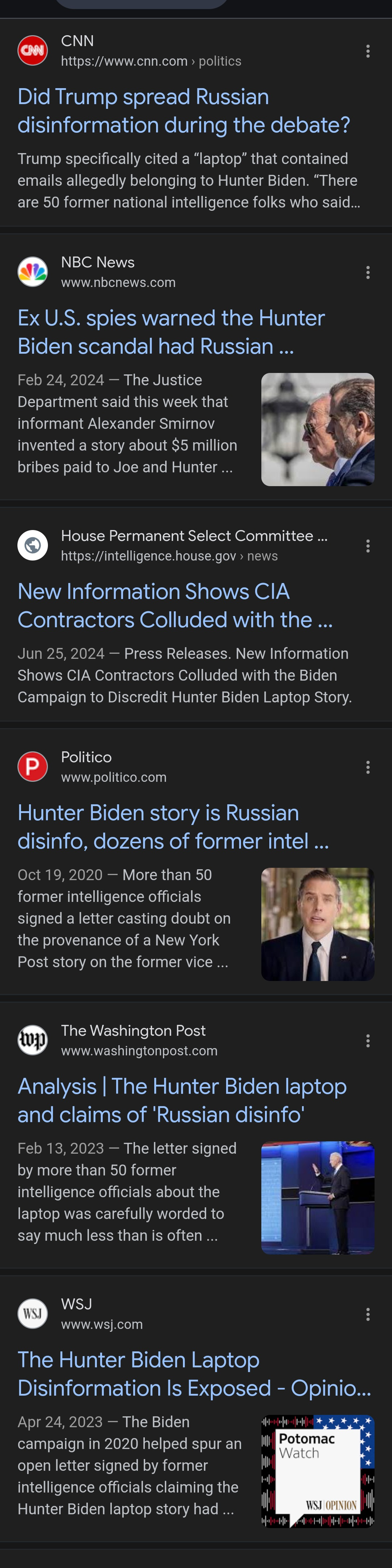Viewport: 392px width, 1568px height.
Task: Click the Washington Post favicon
Action: point(32,1040)
